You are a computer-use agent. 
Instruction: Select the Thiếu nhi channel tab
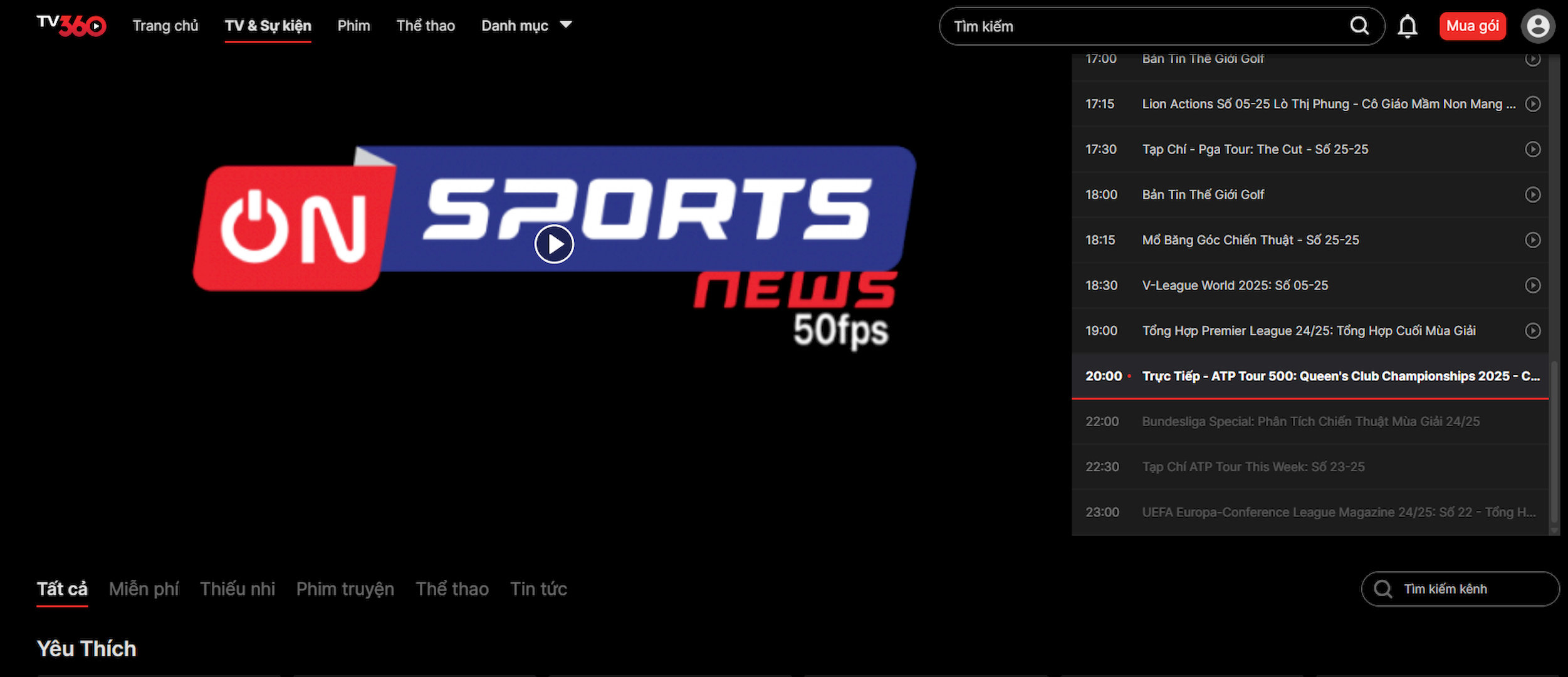coord(238,589)
